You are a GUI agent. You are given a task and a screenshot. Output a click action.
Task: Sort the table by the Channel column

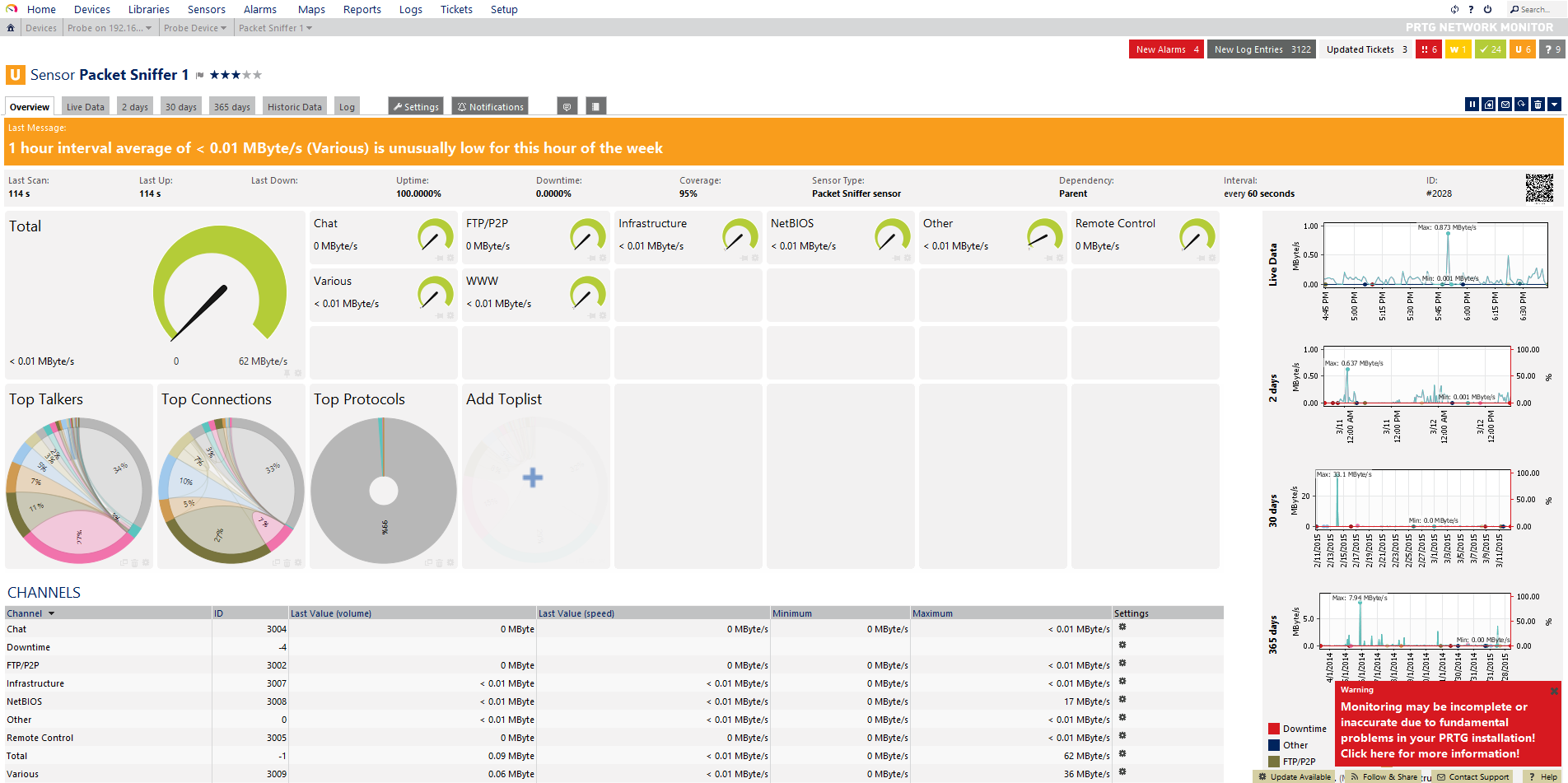click(x=30, y=613)
